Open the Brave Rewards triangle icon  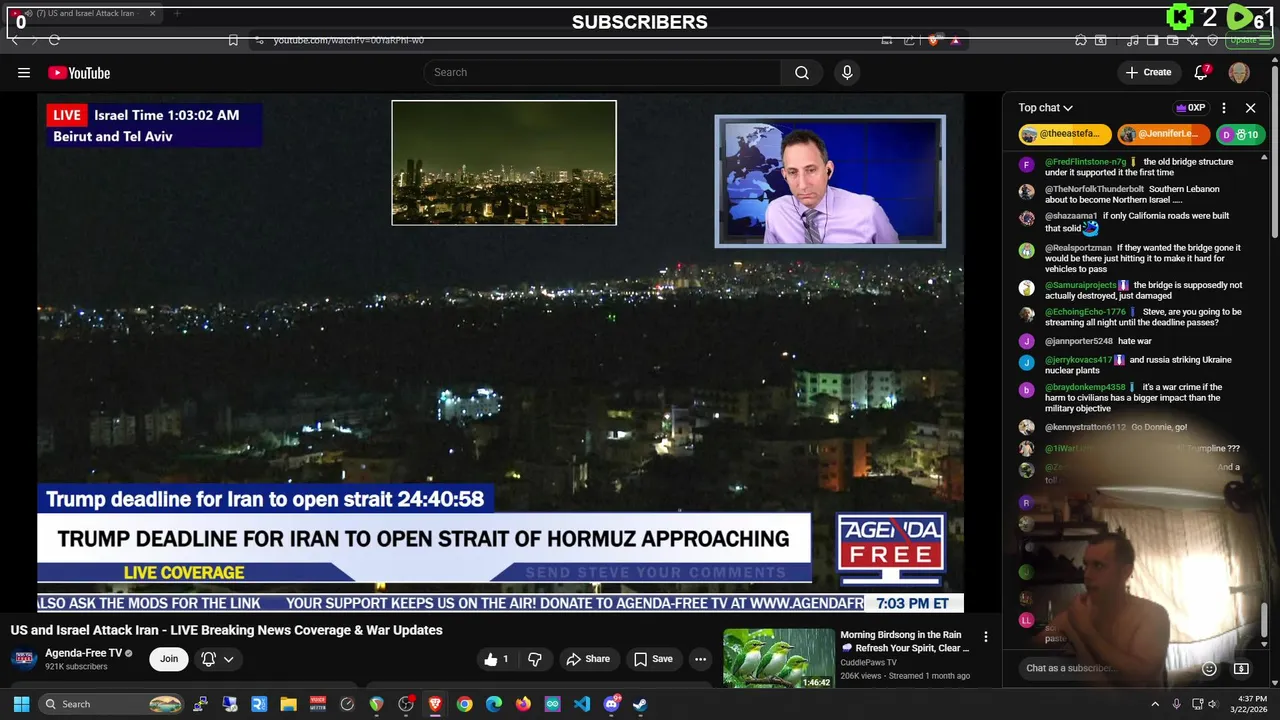click(x=955, y=40)
